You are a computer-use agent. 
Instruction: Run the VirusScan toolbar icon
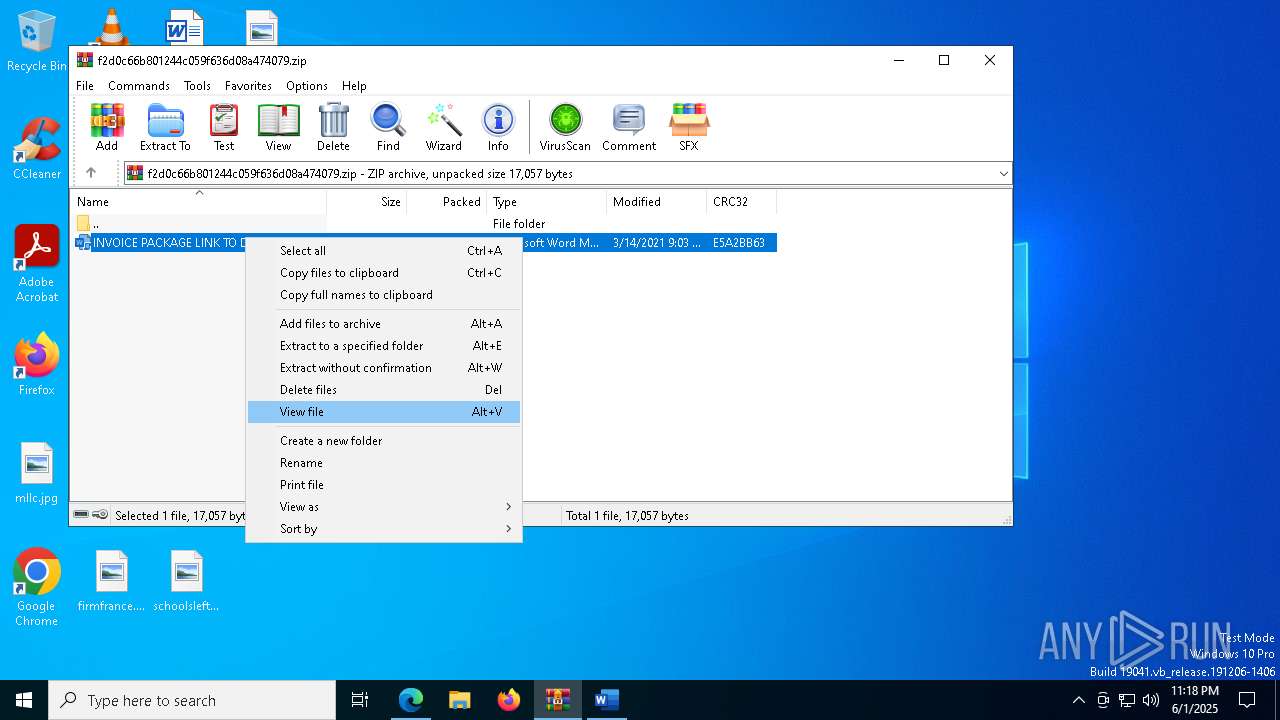(x=565, y=127)
